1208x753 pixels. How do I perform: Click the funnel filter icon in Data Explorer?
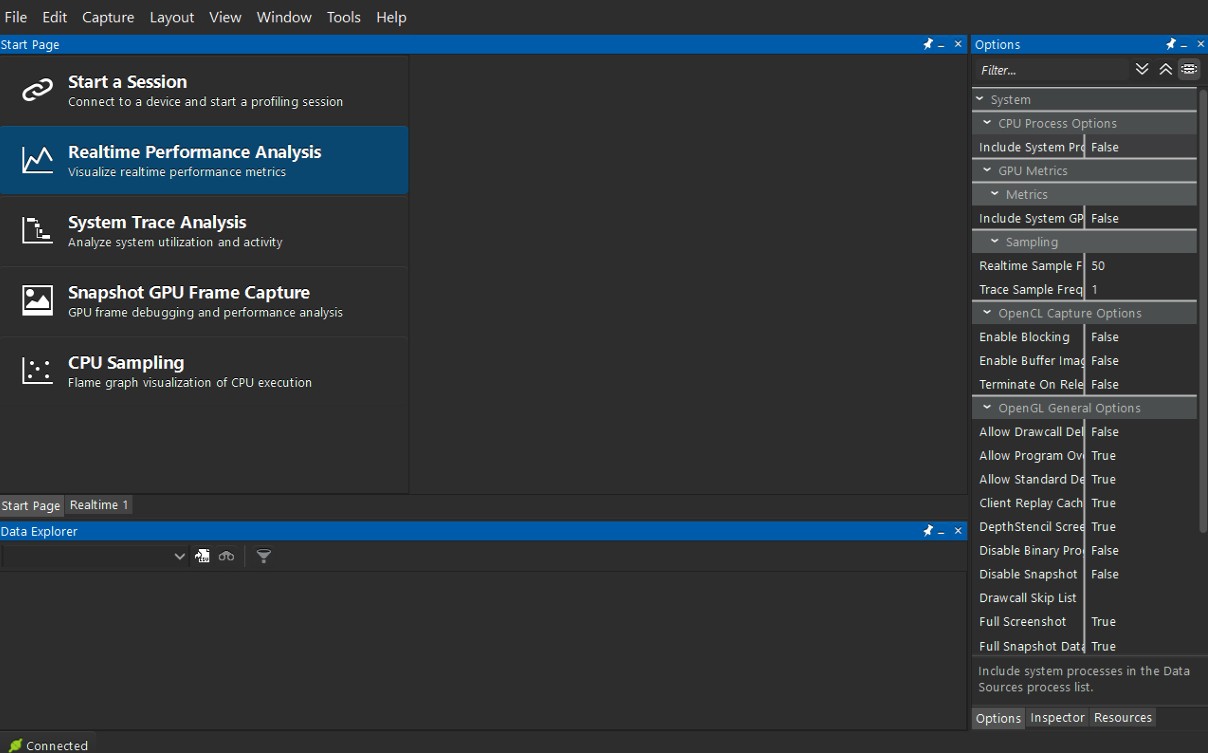coord(264,556)
